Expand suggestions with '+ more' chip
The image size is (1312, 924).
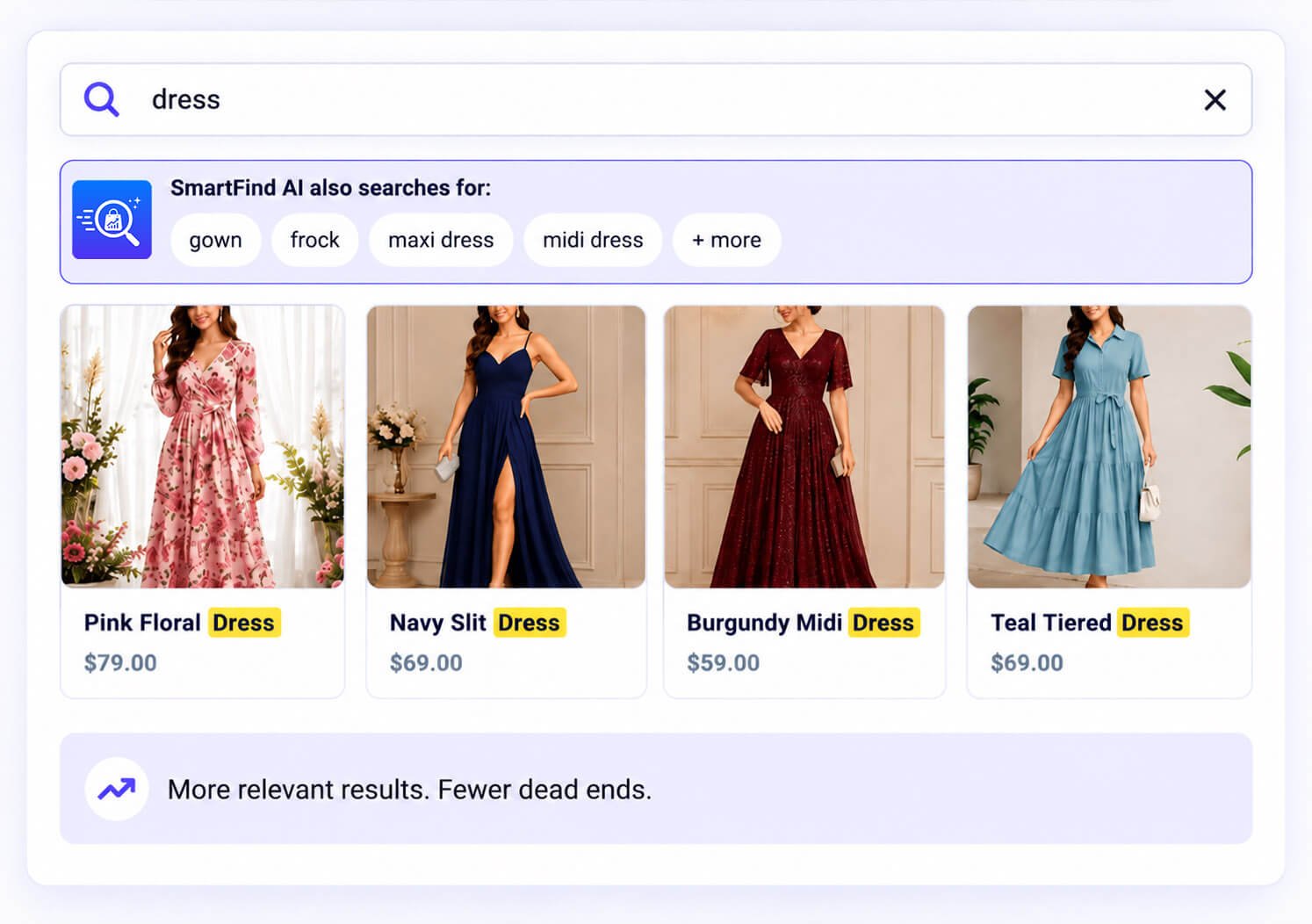(x=726, y=240)
